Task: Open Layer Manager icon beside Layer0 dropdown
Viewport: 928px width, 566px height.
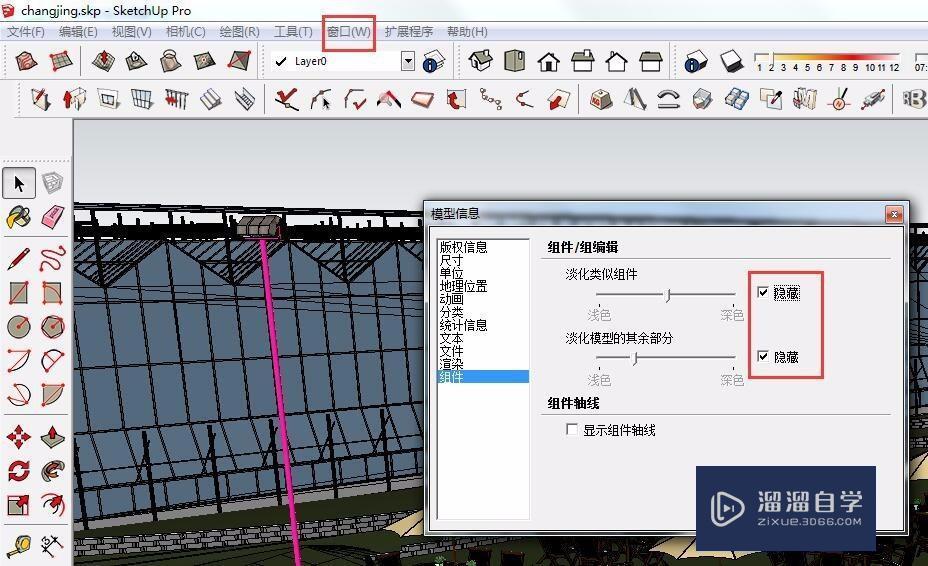Action: (x=434, y=61)
